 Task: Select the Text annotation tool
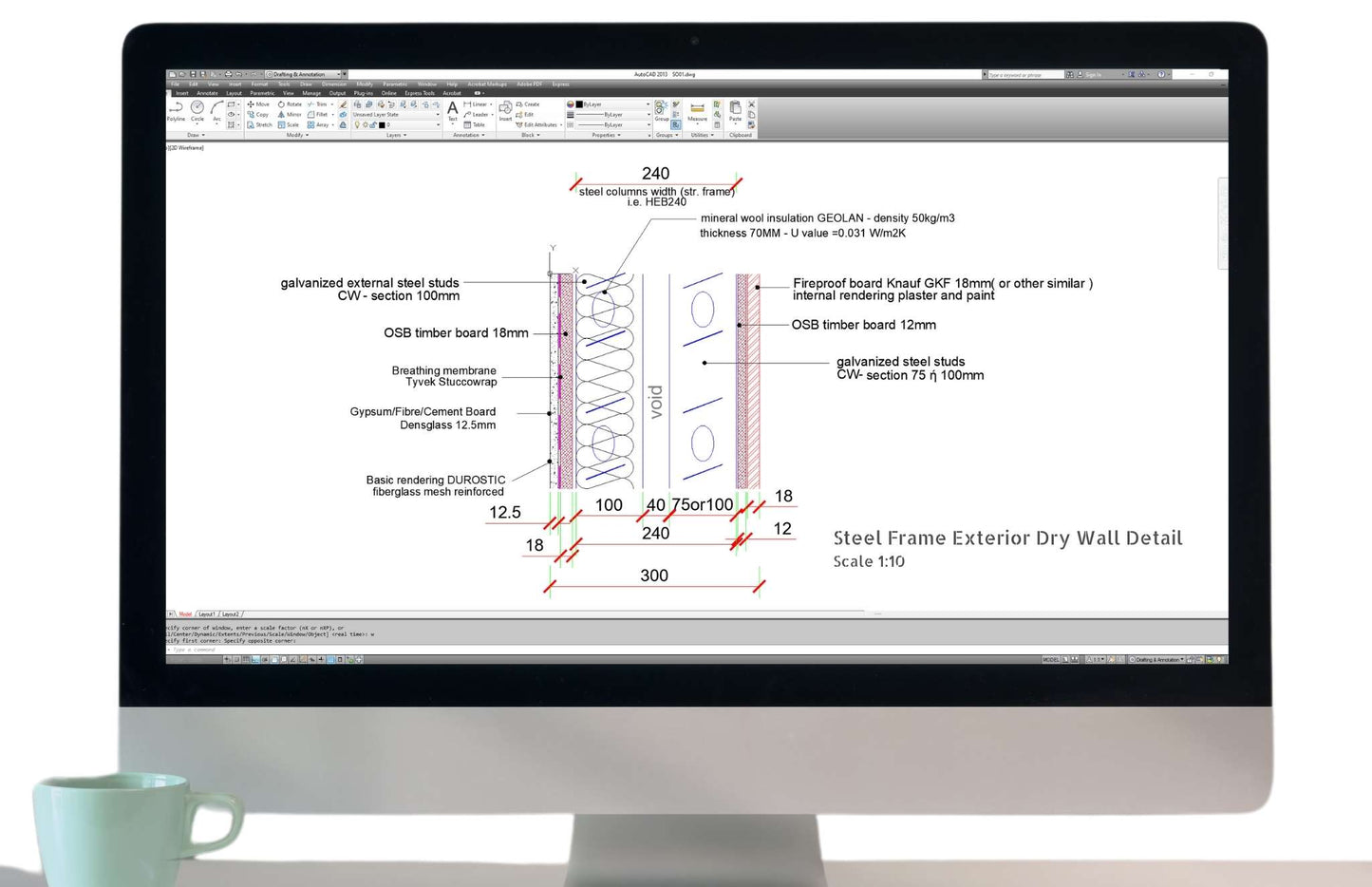point(452,111)
